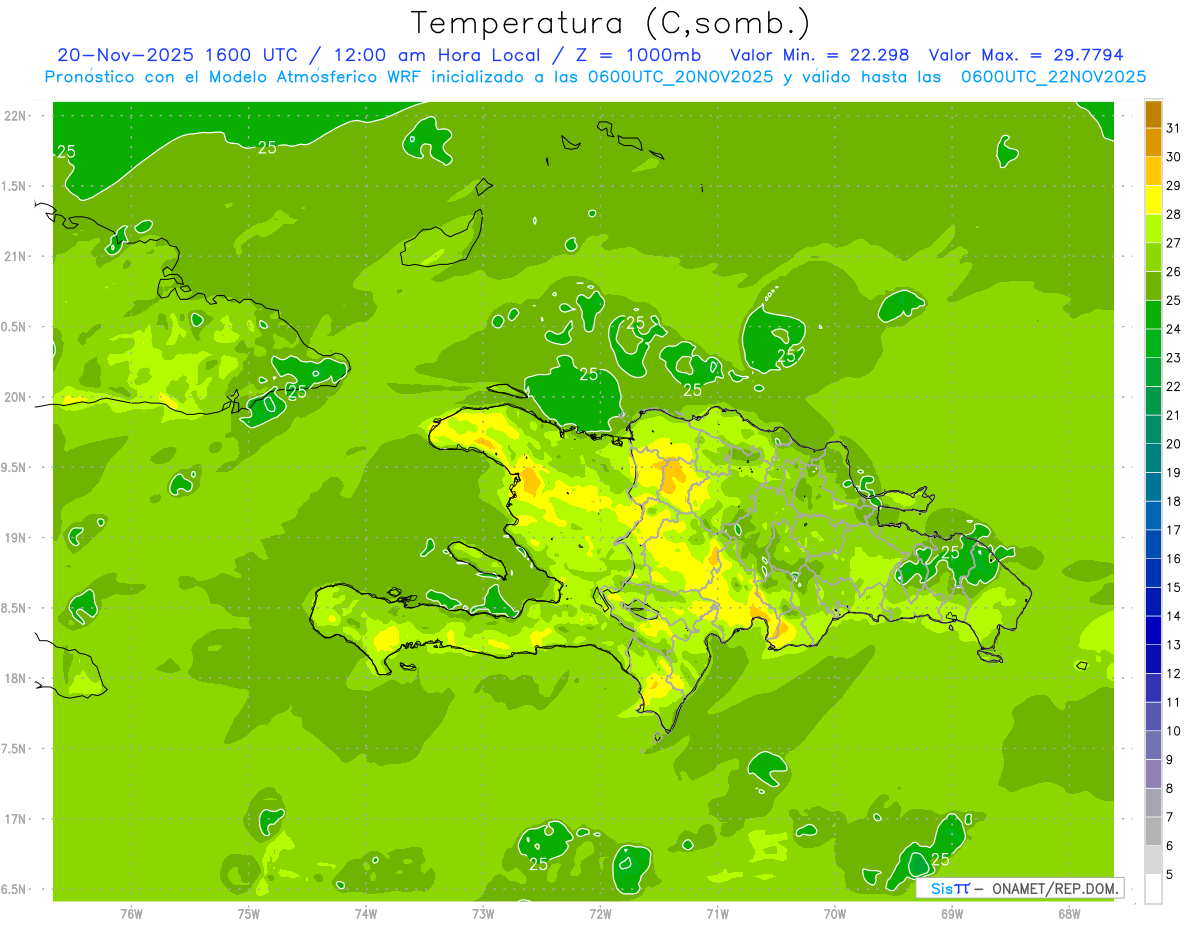Click the blue legend swatch between 15 and 16
Screen dimensions: 1200x927
pos(1153,573)
